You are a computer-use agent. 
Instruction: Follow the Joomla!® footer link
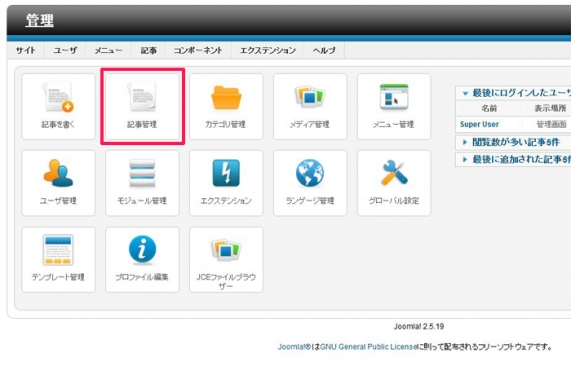pyautogui.click(x=294, y=347)
